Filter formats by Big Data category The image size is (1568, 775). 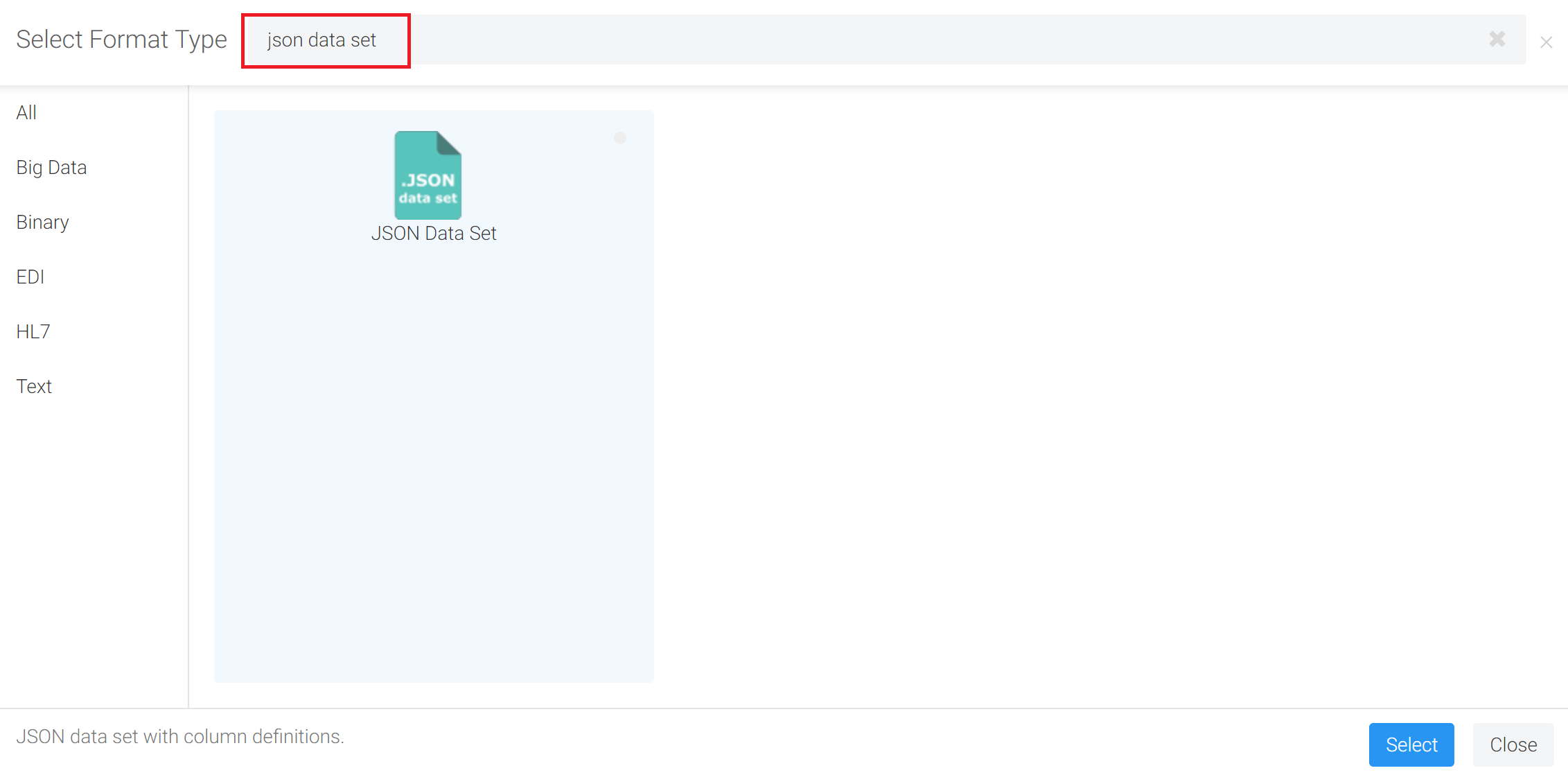[x=51, y=168]
